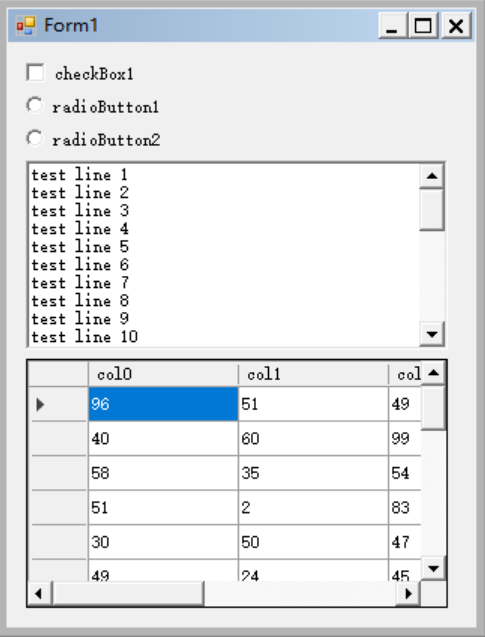
Task: Select the cell with value 2
Action: coord(313,507)
